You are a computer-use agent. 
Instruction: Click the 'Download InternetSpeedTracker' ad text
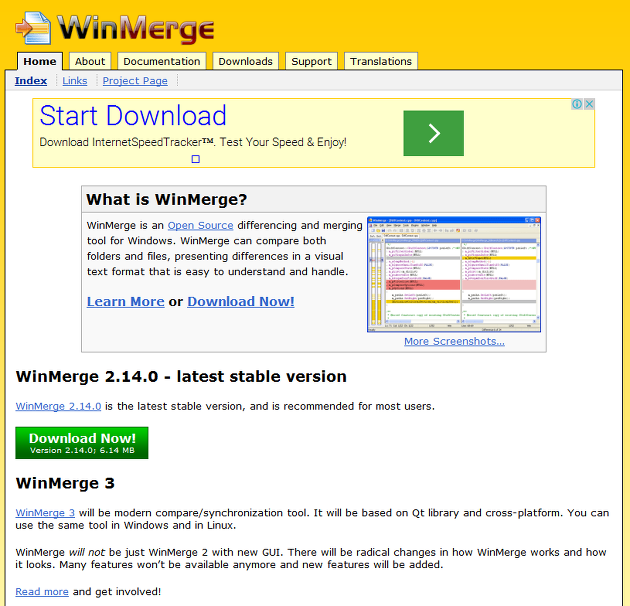click(x=193, y=142)
